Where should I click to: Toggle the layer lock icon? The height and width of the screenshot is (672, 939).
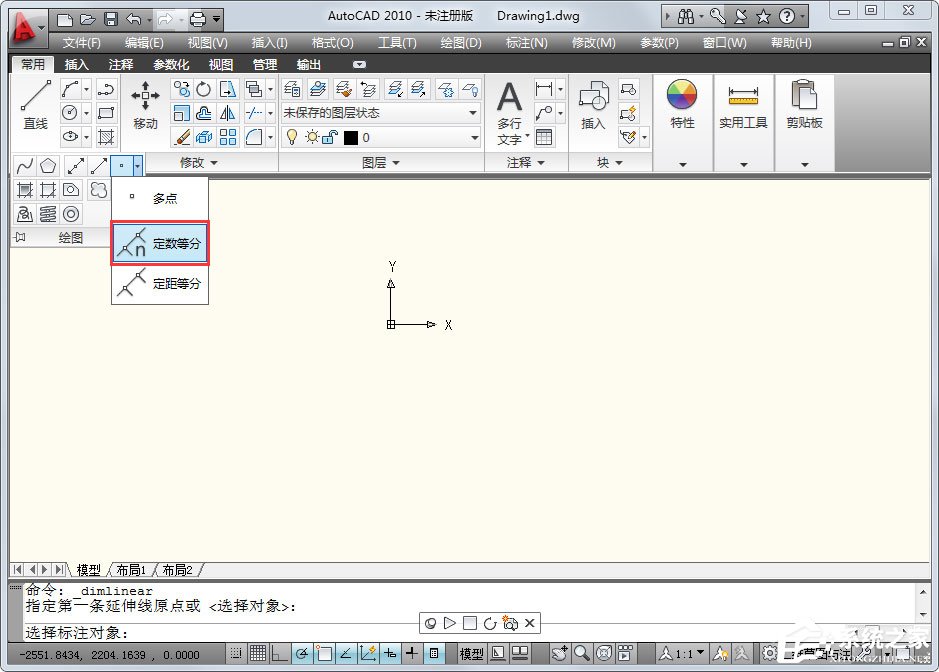tap(328, 138)
